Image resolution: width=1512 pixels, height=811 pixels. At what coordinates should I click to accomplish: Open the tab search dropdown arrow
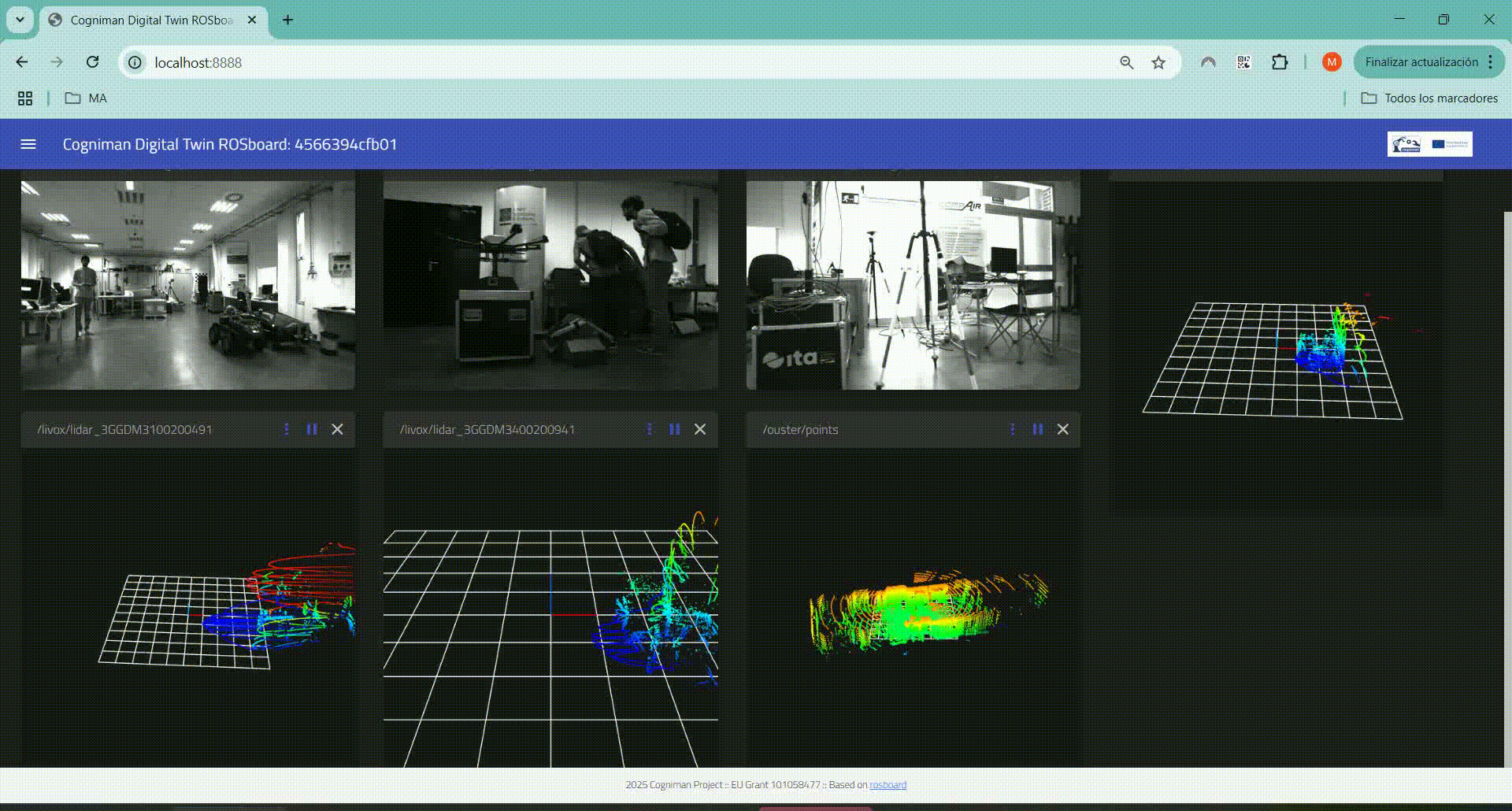pyautogui.click(x=20, y=20)
